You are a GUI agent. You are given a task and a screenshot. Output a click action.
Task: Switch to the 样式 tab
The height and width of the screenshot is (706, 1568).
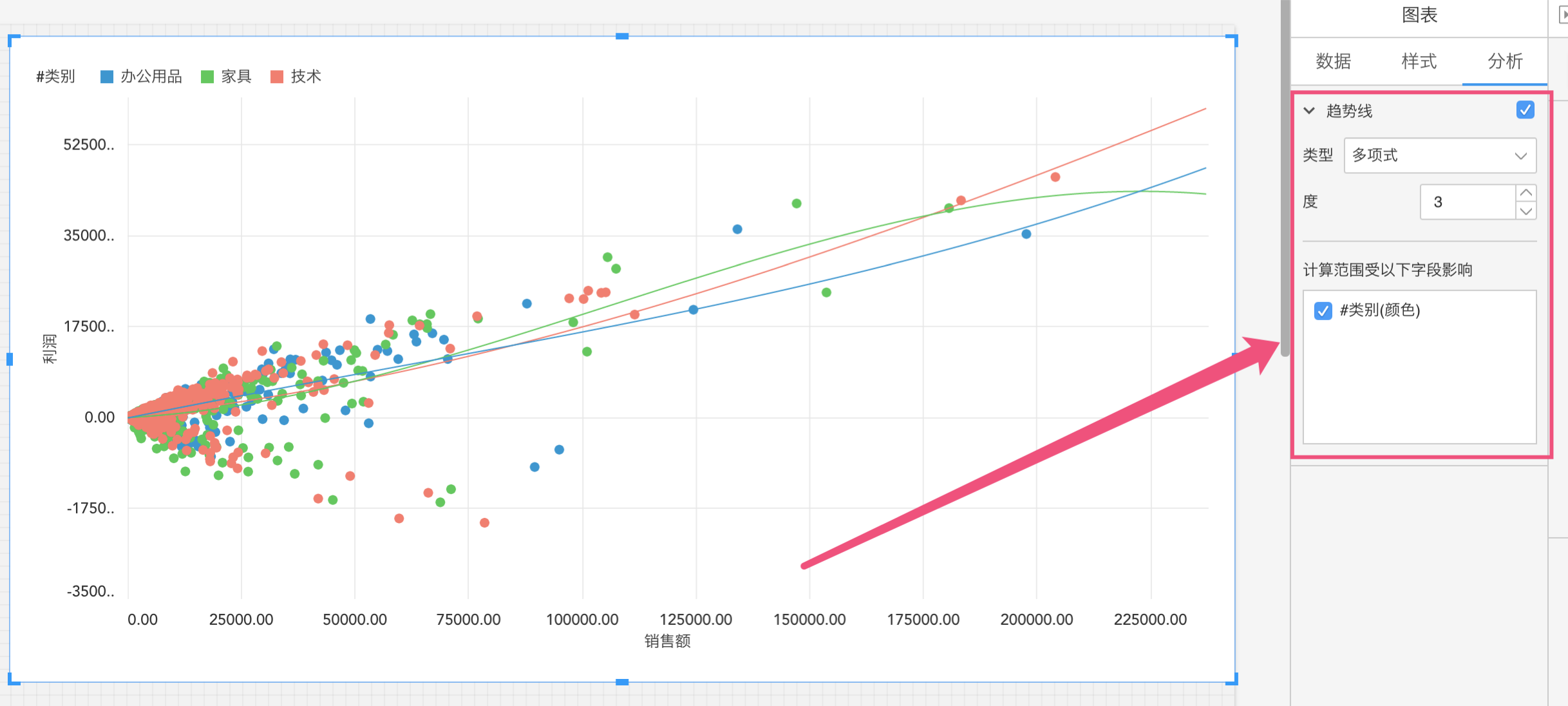1419,61
